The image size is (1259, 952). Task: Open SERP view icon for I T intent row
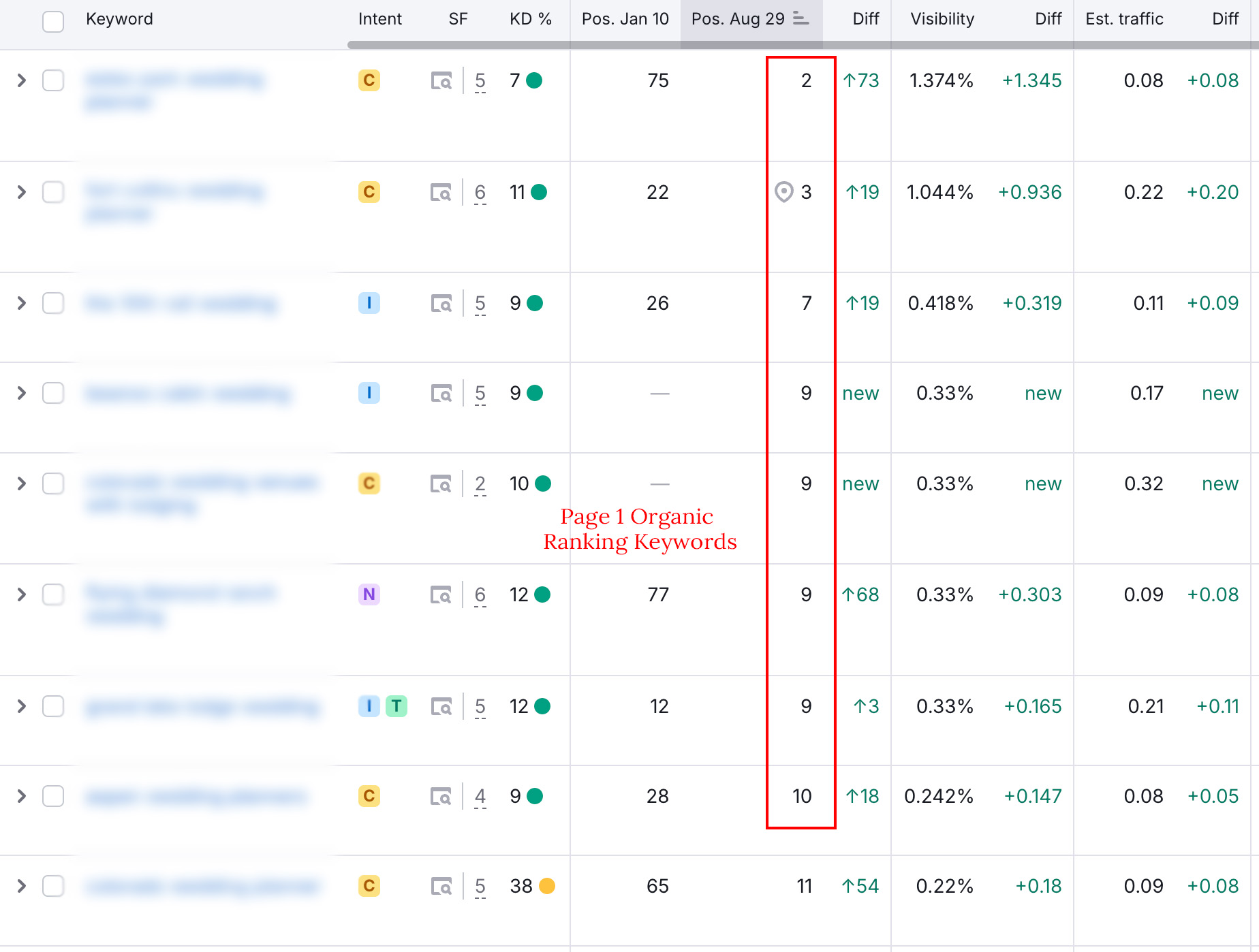tap(441, 707)
